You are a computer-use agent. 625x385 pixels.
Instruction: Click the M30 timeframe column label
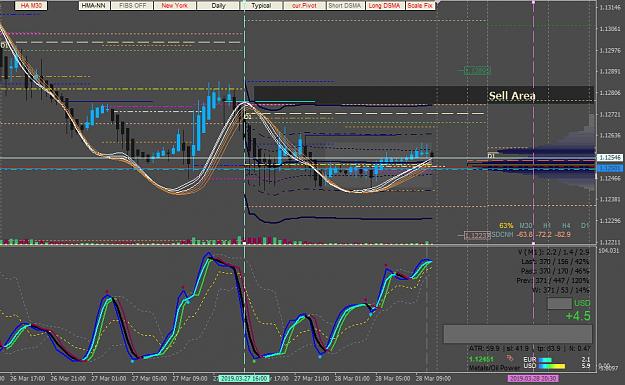coord(526,226)
